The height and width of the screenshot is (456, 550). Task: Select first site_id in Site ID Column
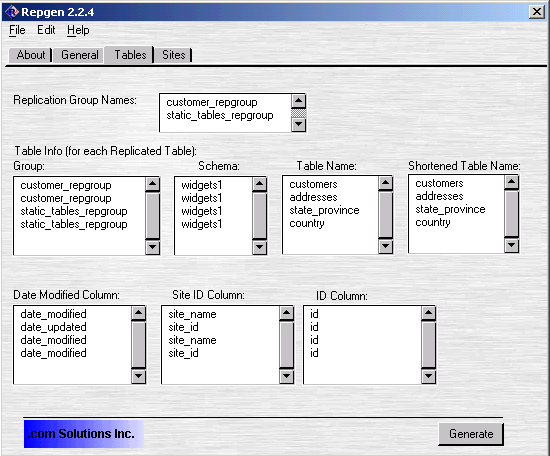[183, 327]
